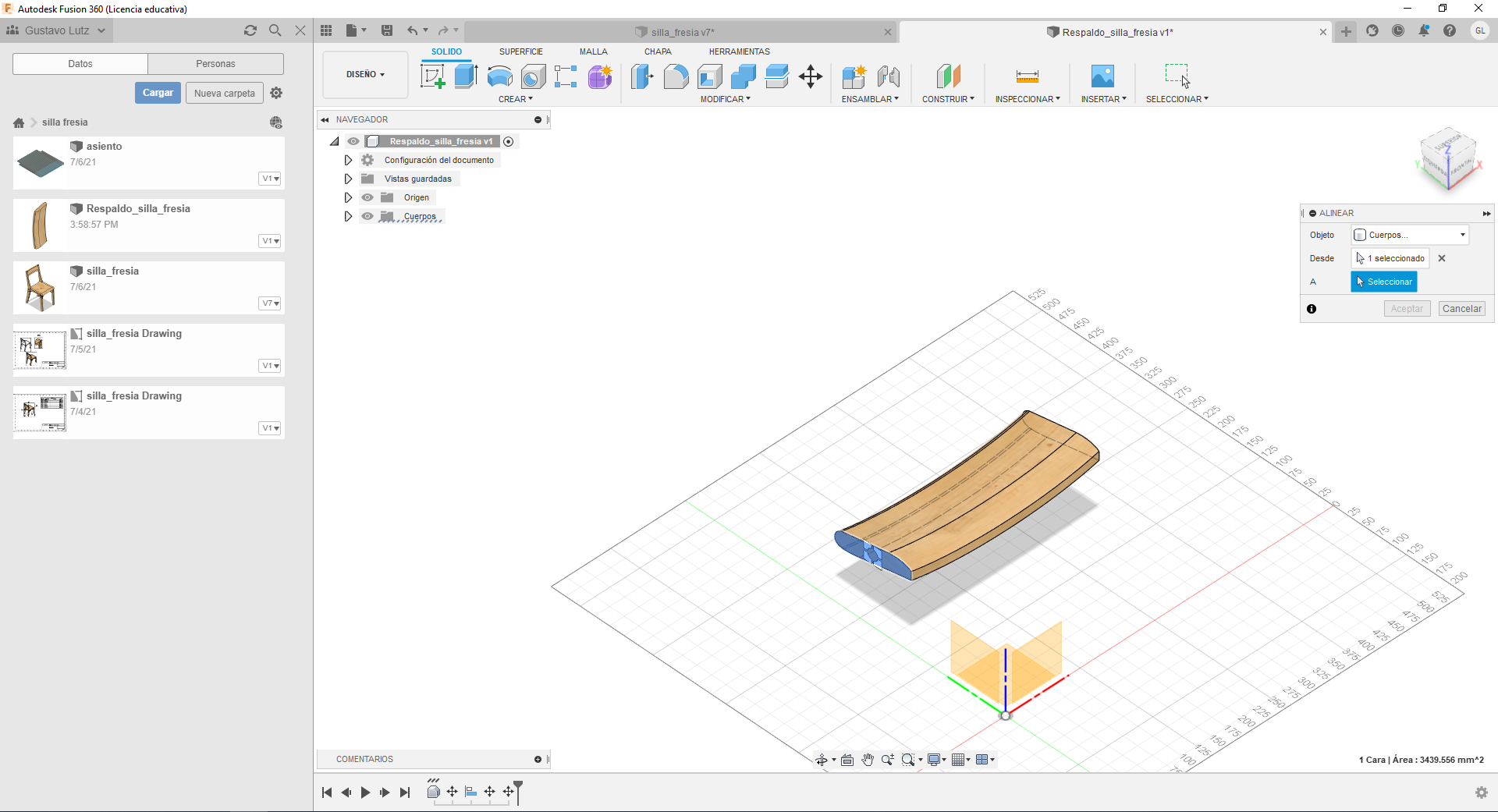Select the Offset Plane construct tool
This screenshot has height=812, width=1498.
tap(948, 76)
